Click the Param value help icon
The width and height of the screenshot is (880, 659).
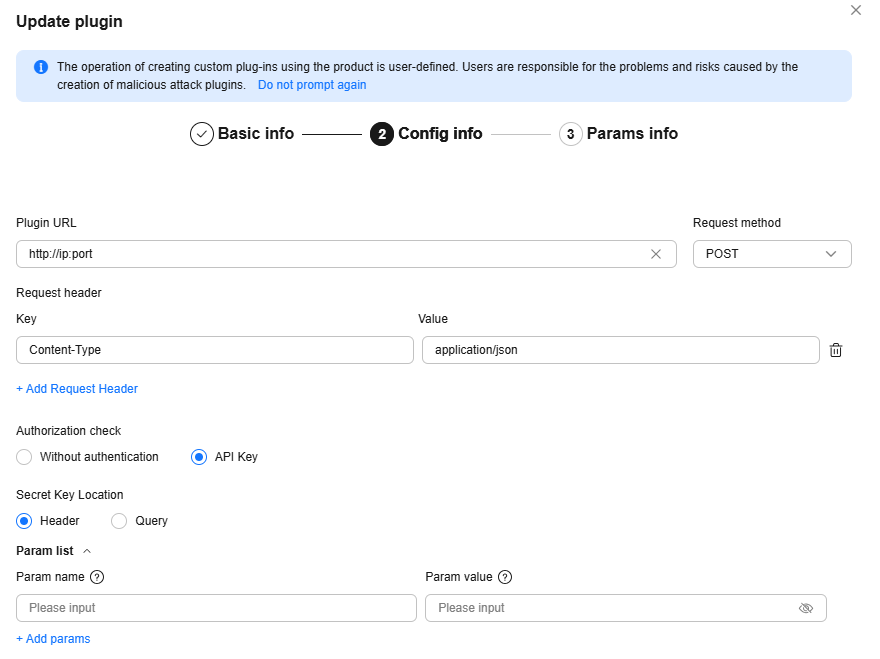[x=505, y=577]
